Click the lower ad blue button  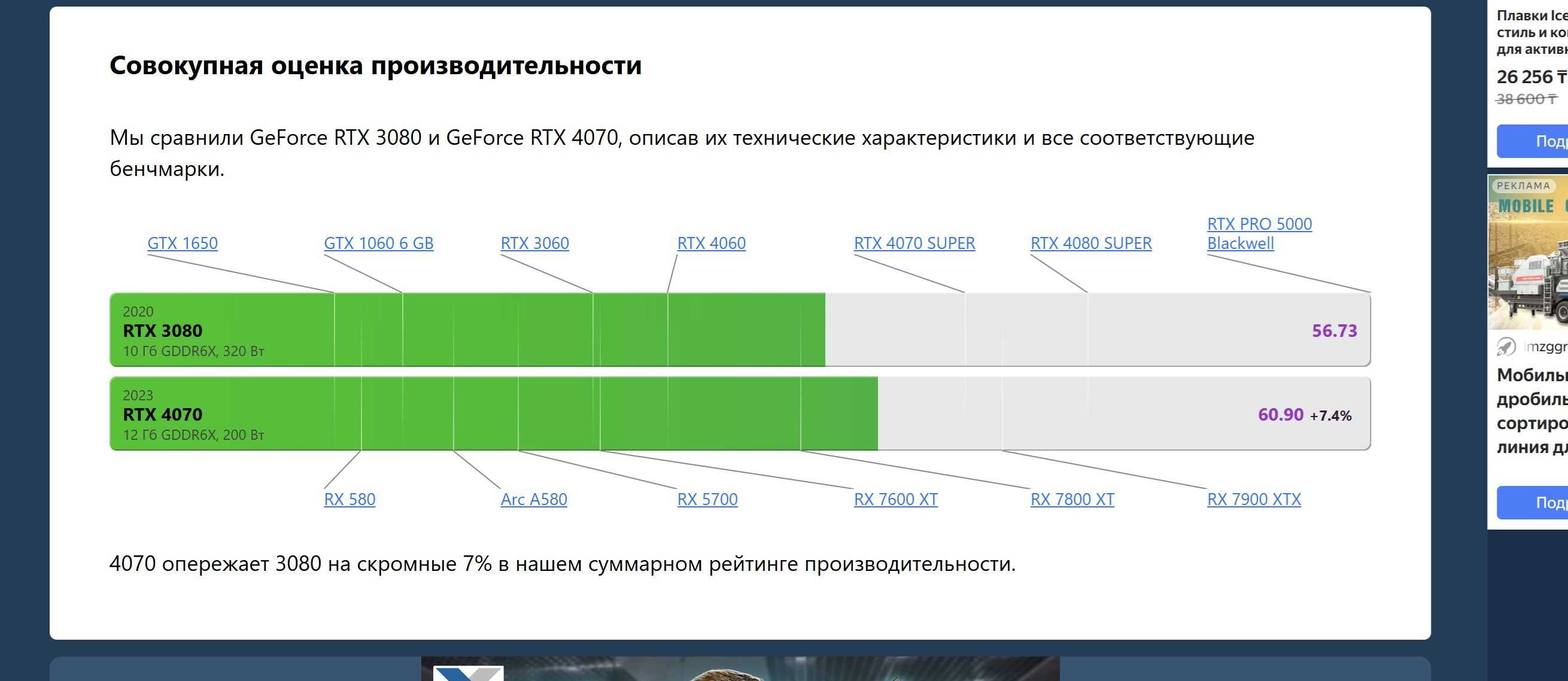tap(1532, 503)
